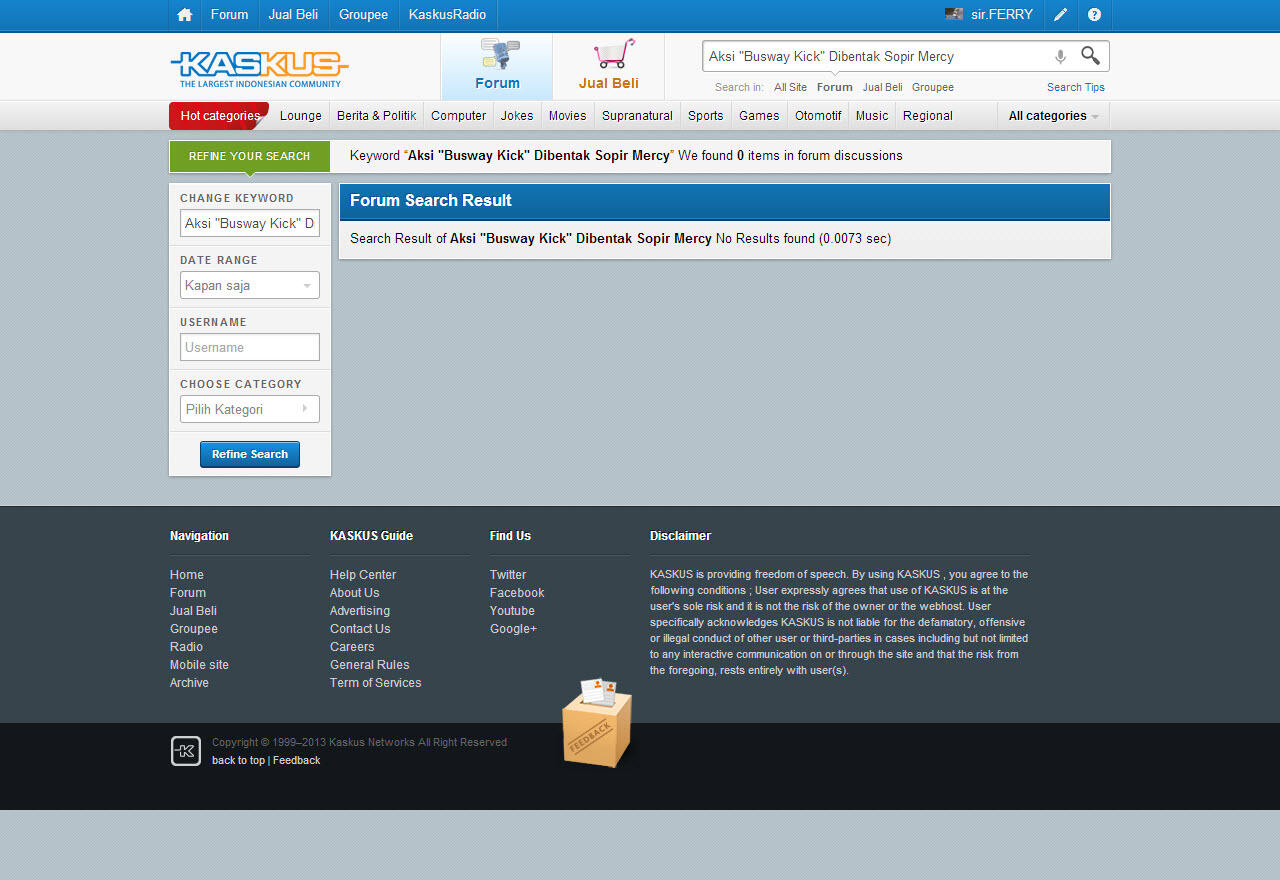
Task: Open the Supranatural category
Action: [x=637, y=116]
